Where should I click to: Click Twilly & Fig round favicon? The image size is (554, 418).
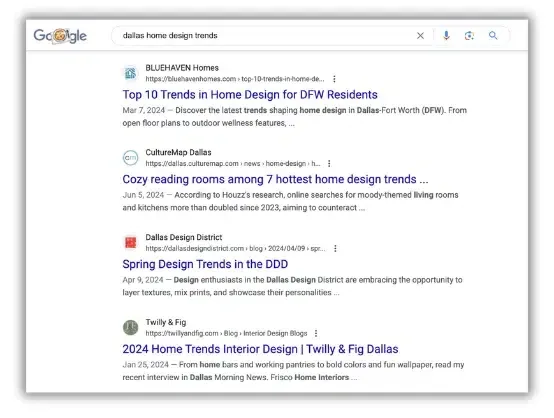[x=130, y=327]
